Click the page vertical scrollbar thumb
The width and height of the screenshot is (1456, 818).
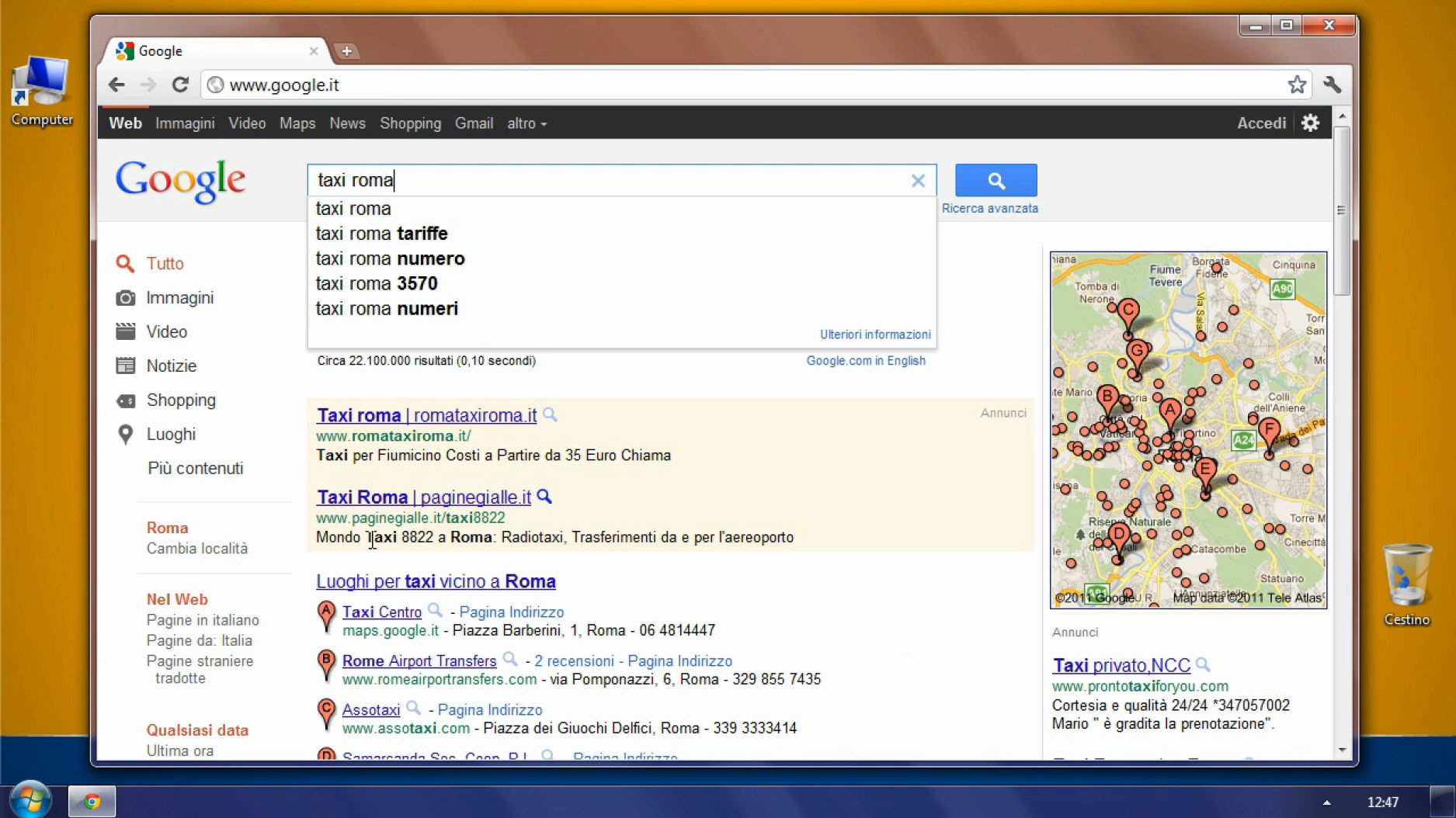click(1342, 210)
